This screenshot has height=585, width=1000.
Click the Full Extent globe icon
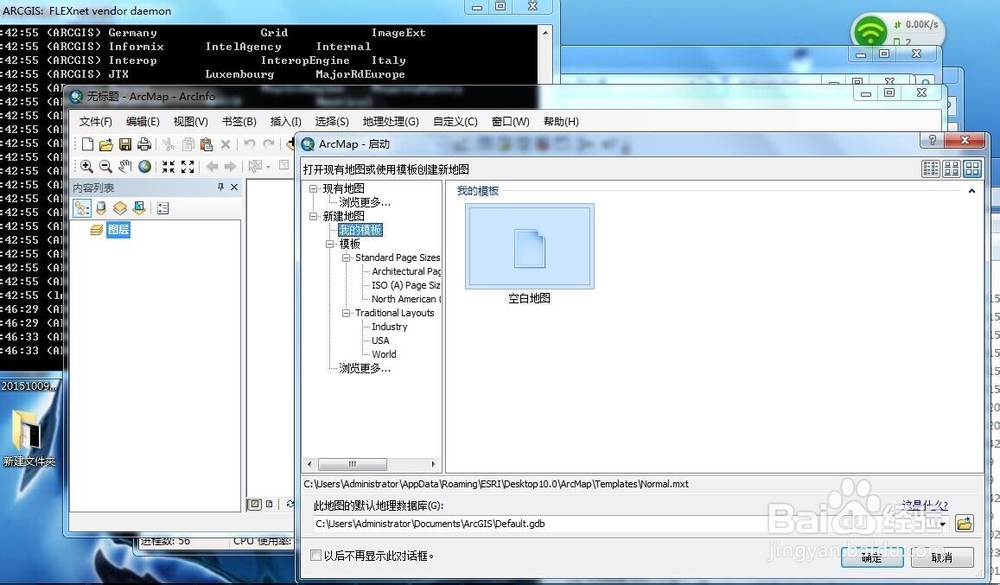tap(146, 166)
